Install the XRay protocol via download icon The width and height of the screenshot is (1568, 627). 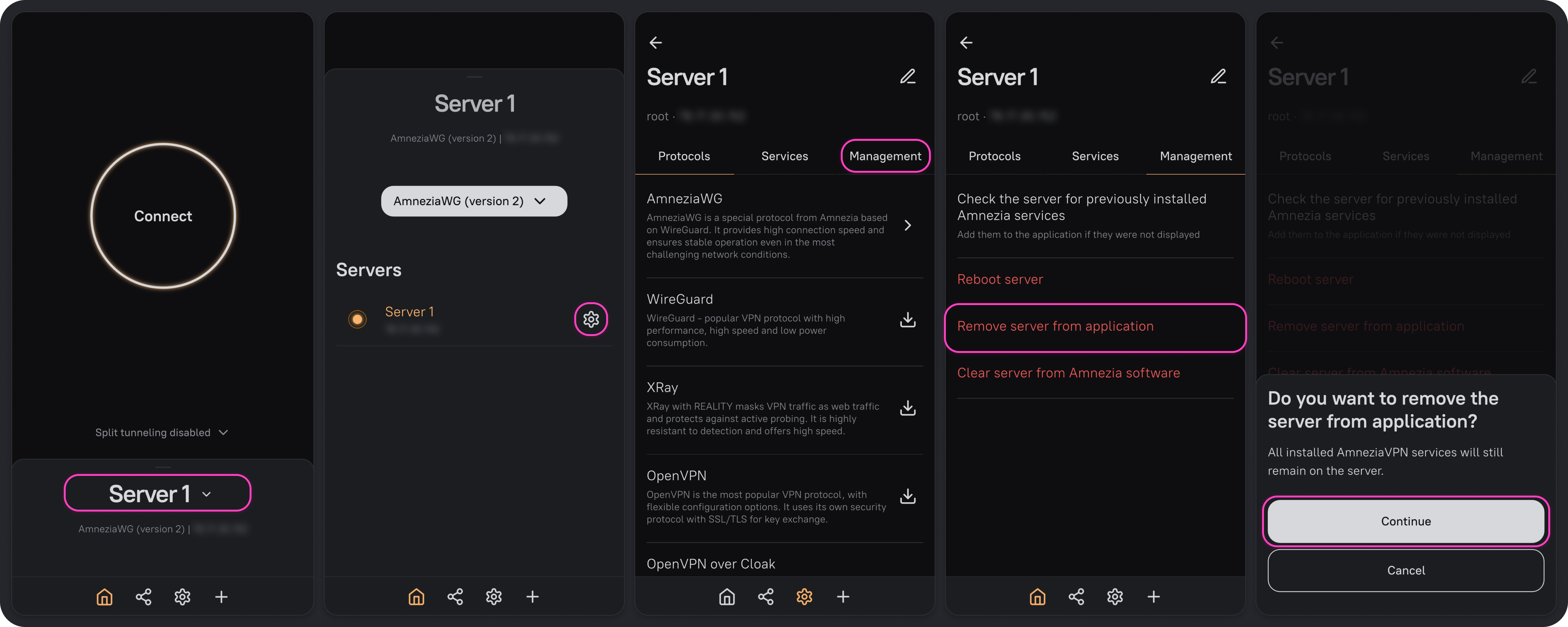[x=908, y=408]
